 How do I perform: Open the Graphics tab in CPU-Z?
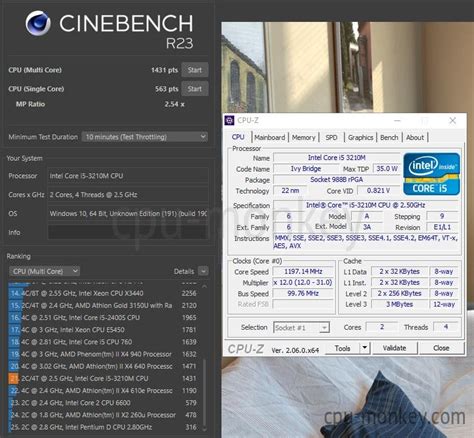tap(360, 137)
